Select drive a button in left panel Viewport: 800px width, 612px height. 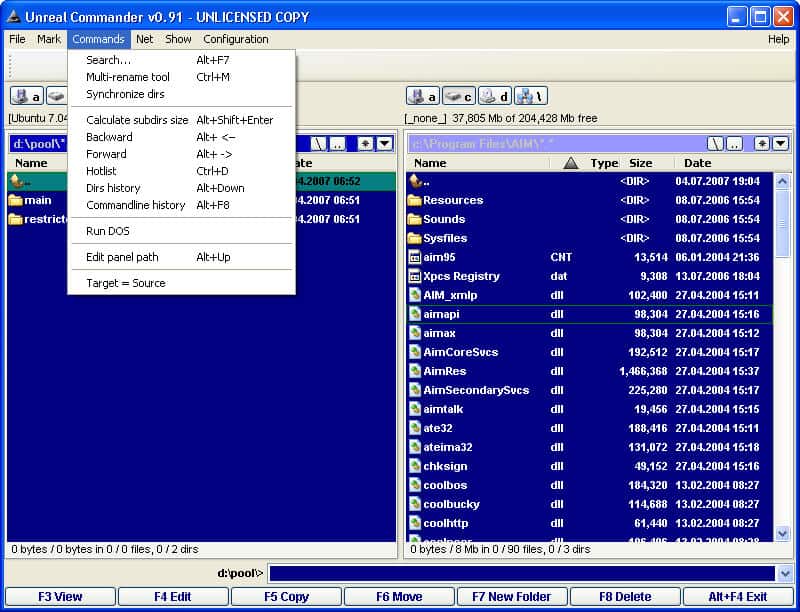[26, 96]
